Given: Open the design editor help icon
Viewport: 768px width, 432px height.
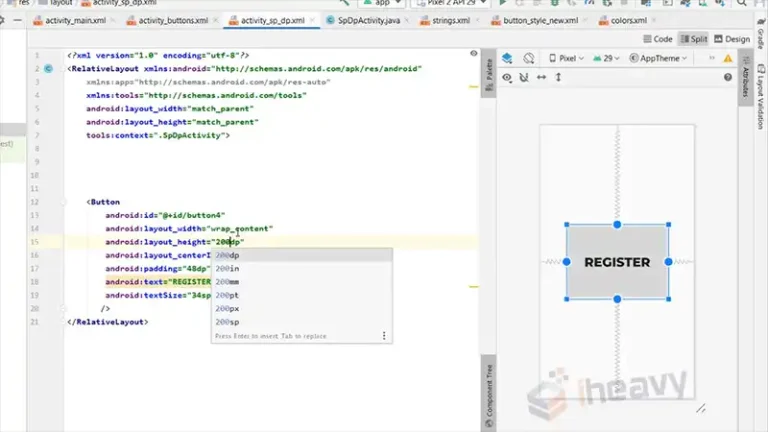Looking at the screenshot, I should [728, 77].
